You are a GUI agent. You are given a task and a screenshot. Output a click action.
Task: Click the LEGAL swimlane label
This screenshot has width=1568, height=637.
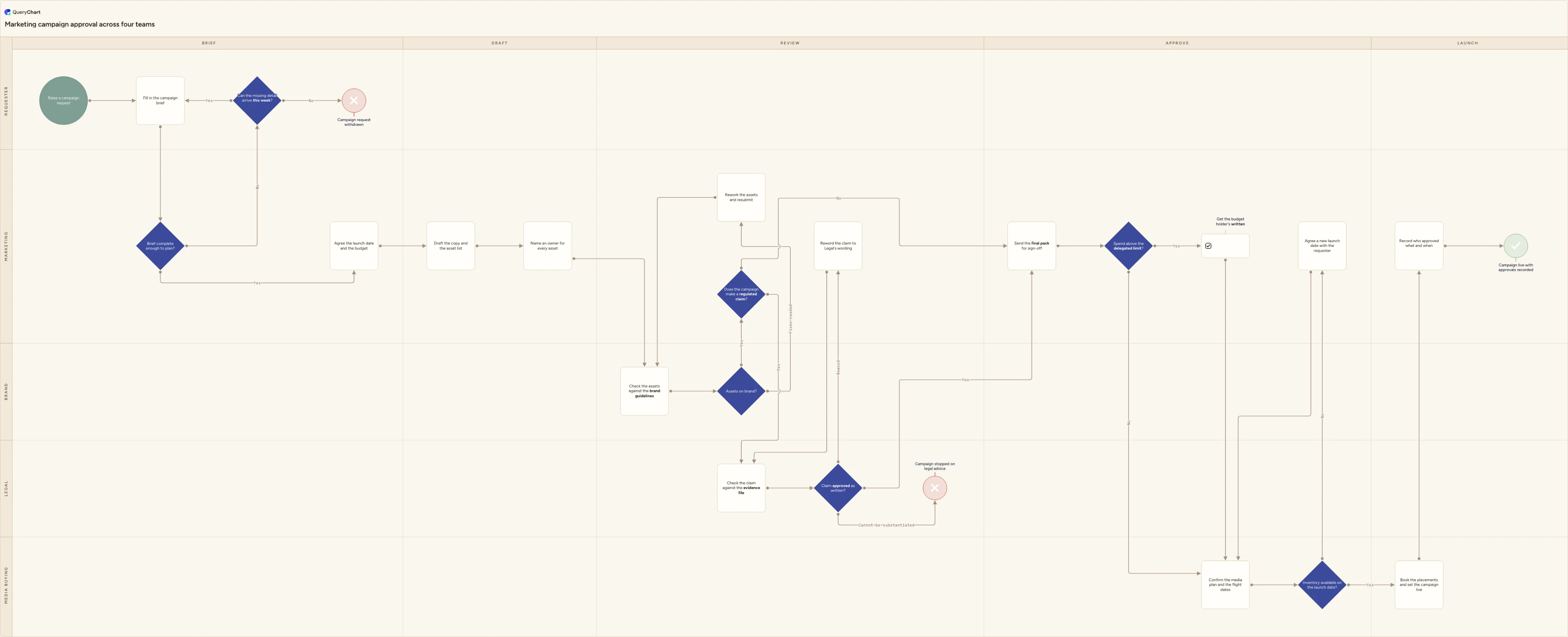(6, 488)
